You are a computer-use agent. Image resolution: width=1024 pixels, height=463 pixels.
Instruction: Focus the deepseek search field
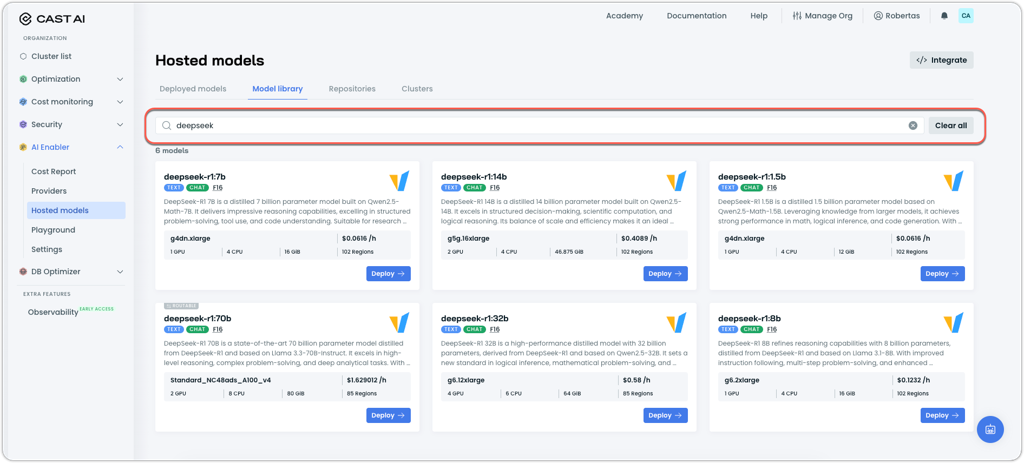[539, 125]
